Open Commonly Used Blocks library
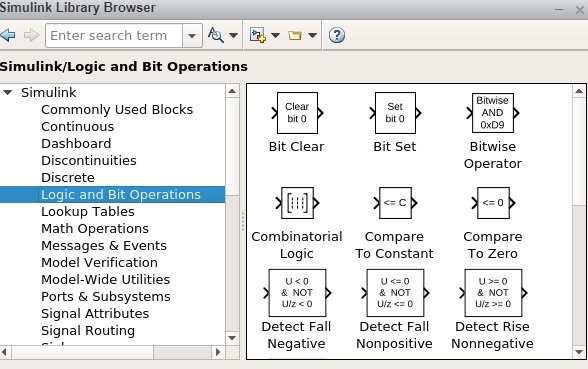 pos(117,110)
